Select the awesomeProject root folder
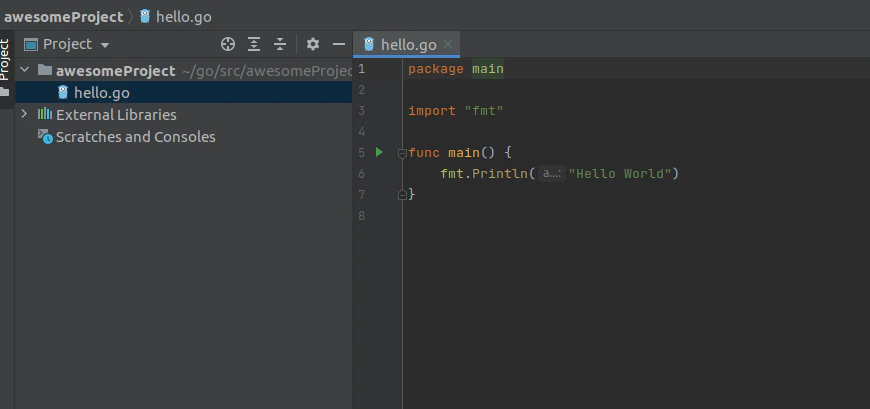This screenshot has width=870, height=409. [115, 71]
